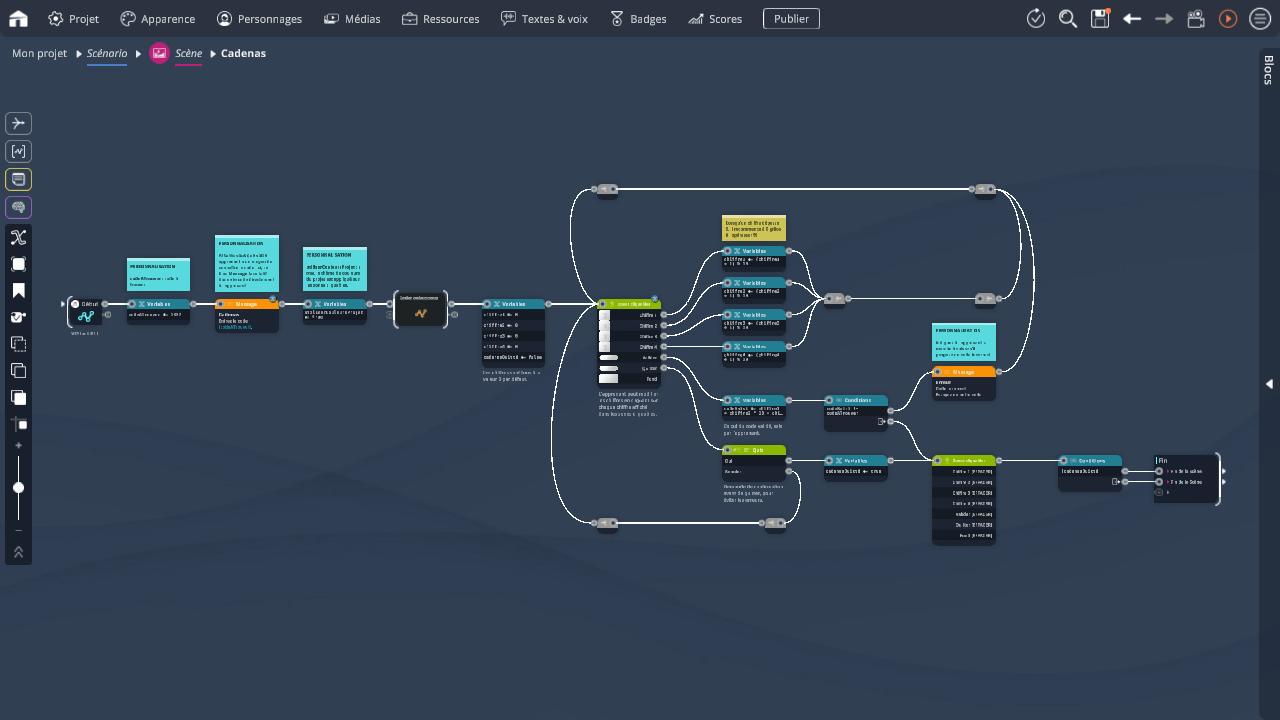
Task: Select the shuffle arrows tool
Action: (x=18, y=237)
